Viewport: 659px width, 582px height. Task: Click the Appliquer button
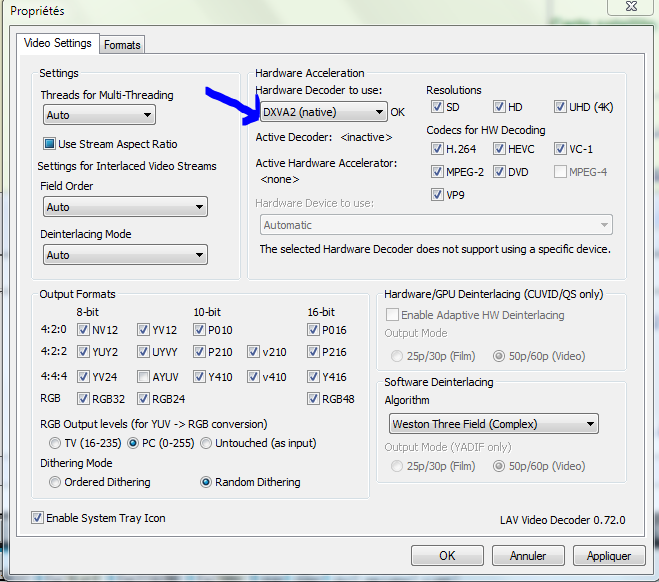tap(608, 556)
